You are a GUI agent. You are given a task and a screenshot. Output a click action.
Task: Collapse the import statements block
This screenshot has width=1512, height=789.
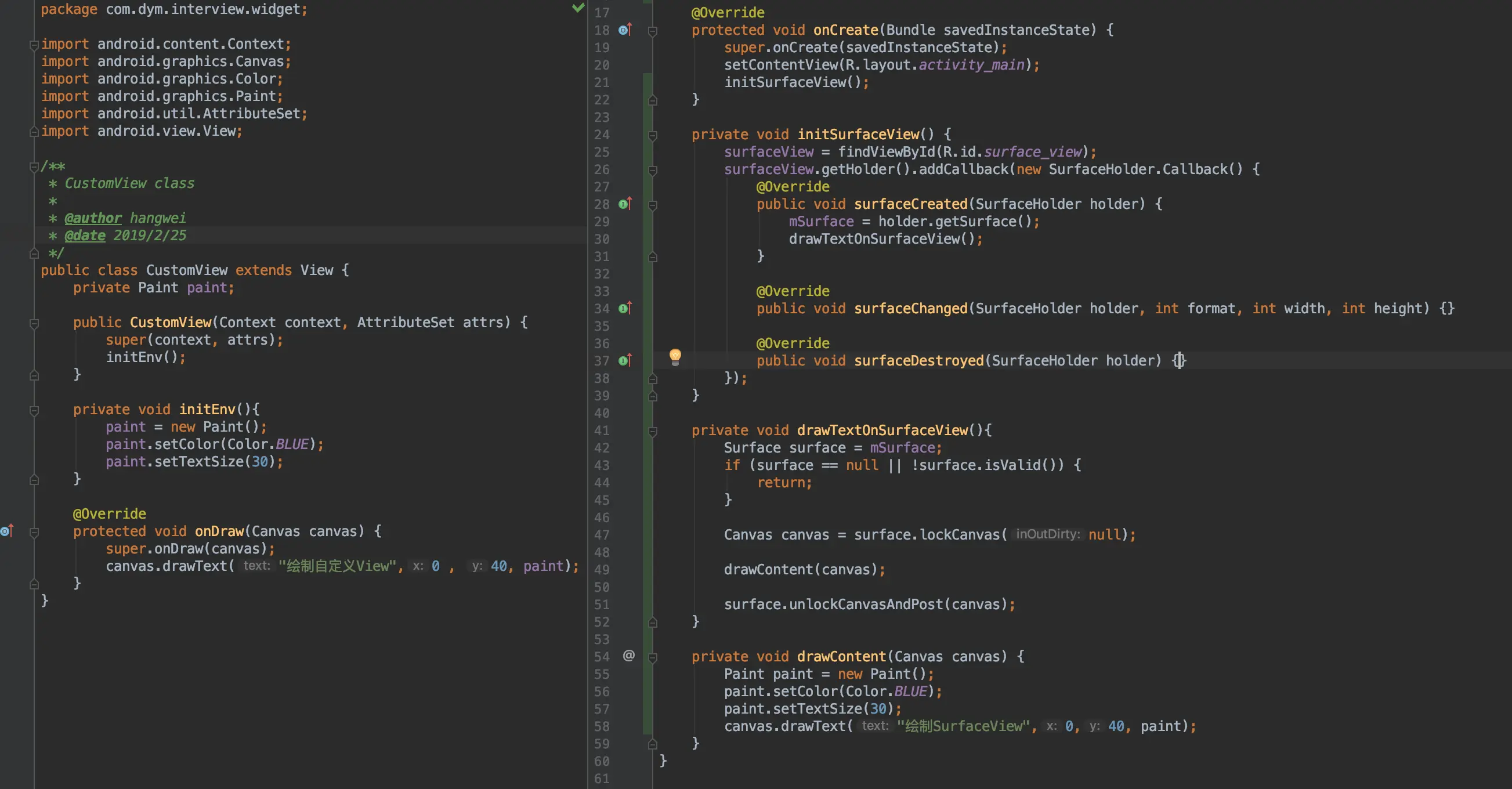point(34,45)
